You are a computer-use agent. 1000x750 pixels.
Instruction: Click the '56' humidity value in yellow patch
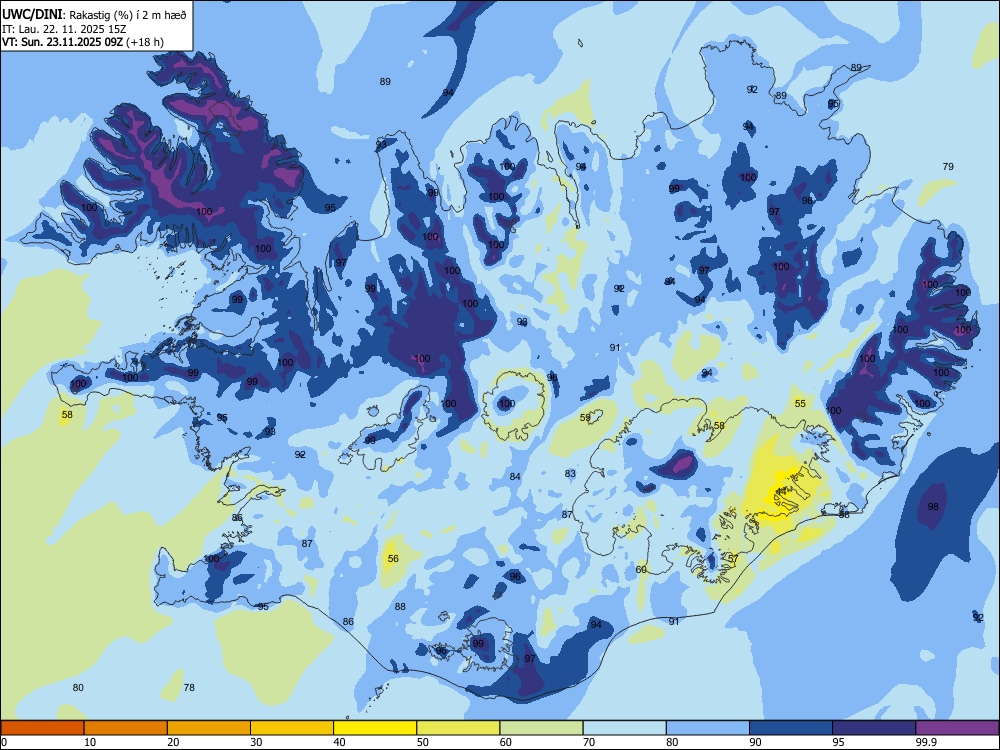[x=393, y=559]
